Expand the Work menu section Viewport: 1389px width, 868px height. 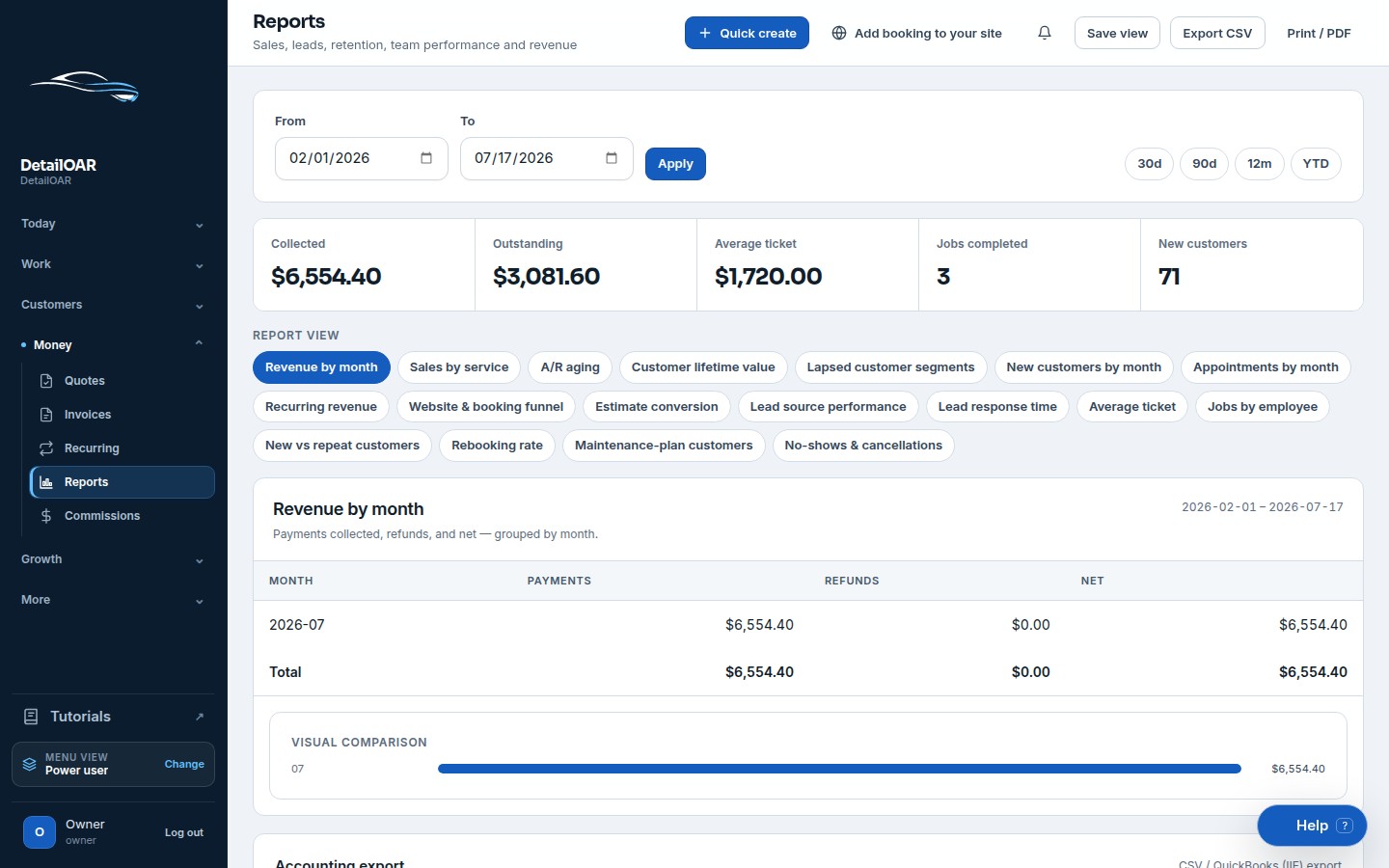pyautogui.click(x=113, y=264)
